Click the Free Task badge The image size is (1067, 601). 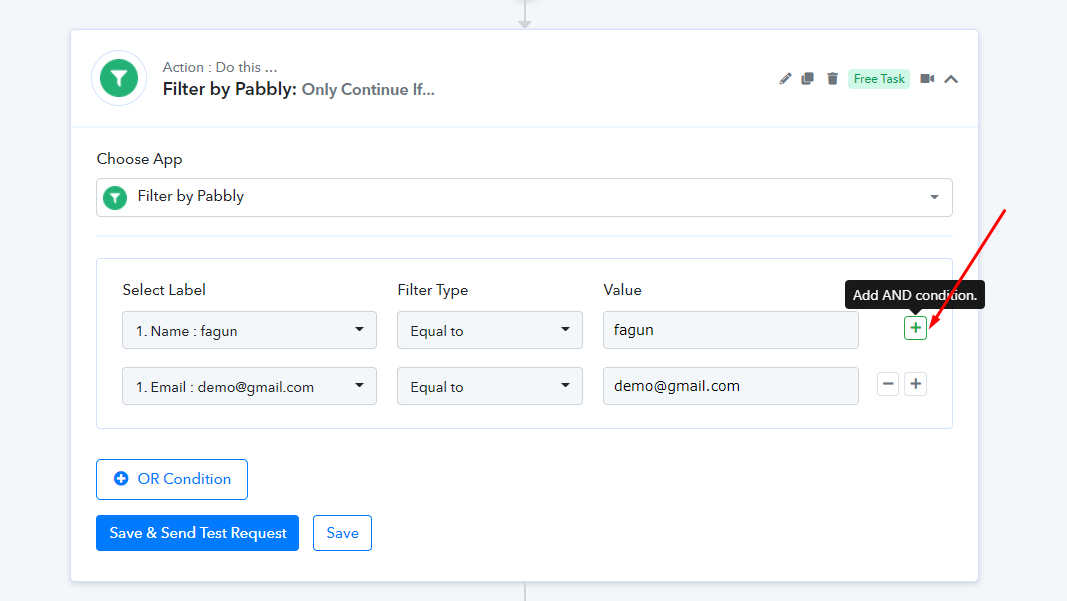(879, 79)
